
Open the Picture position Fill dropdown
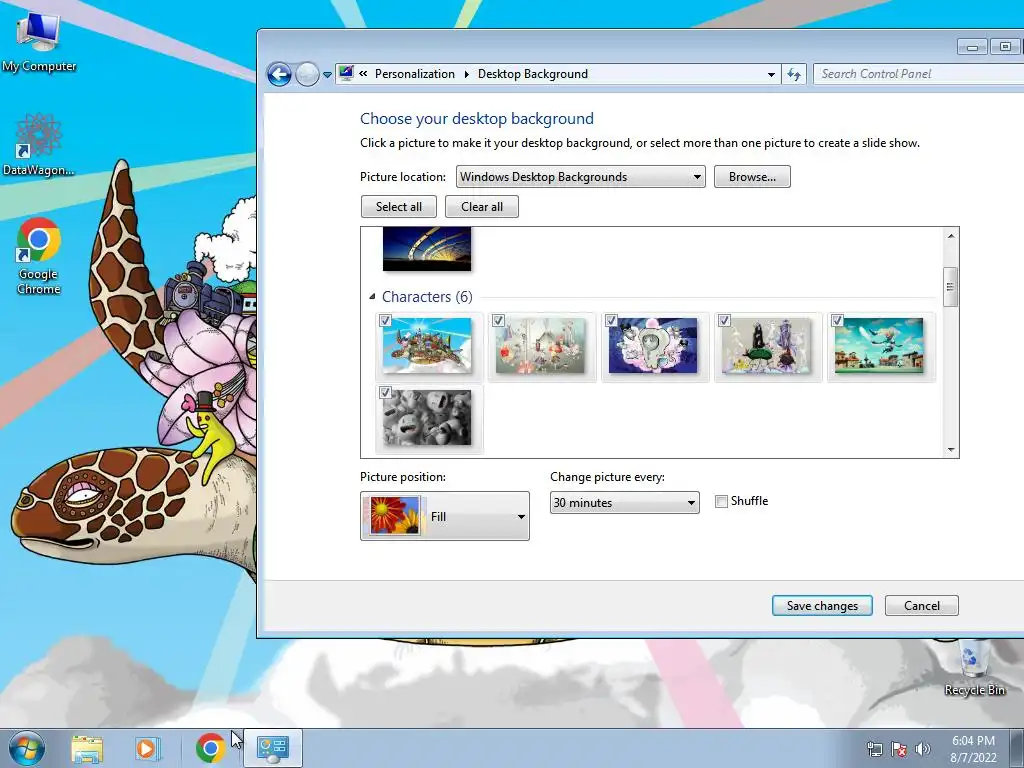pos(445,516)
